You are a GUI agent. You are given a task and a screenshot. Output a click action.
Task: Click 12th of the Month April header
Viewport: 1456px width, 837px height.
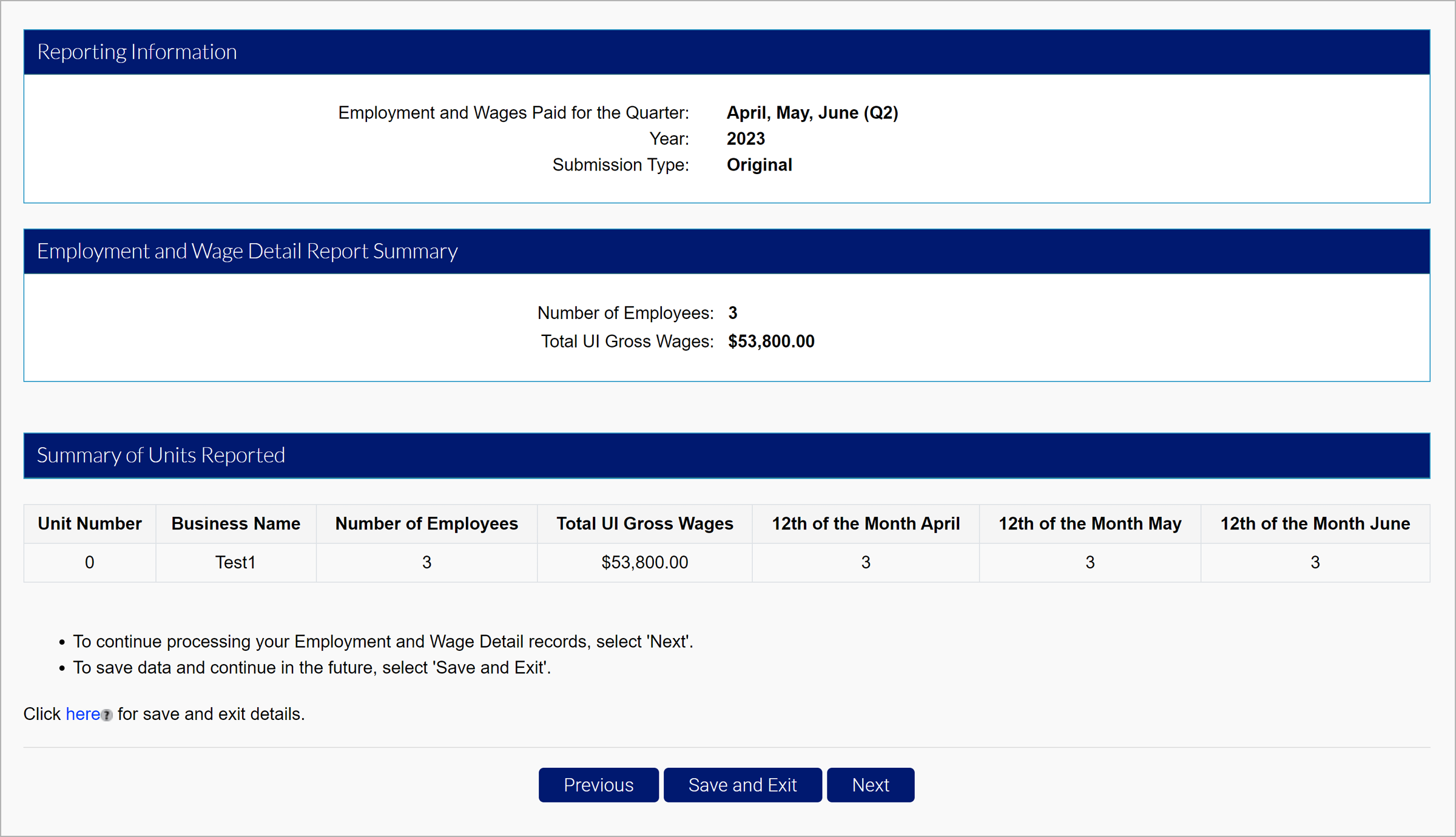(865, 523)
